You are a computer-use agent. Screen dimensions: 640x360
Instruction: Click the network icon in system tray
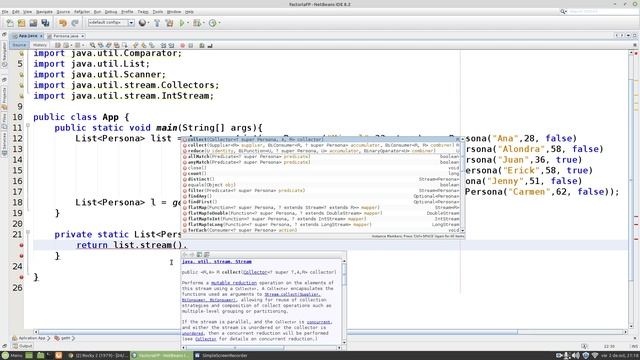(x=595, y=356)
